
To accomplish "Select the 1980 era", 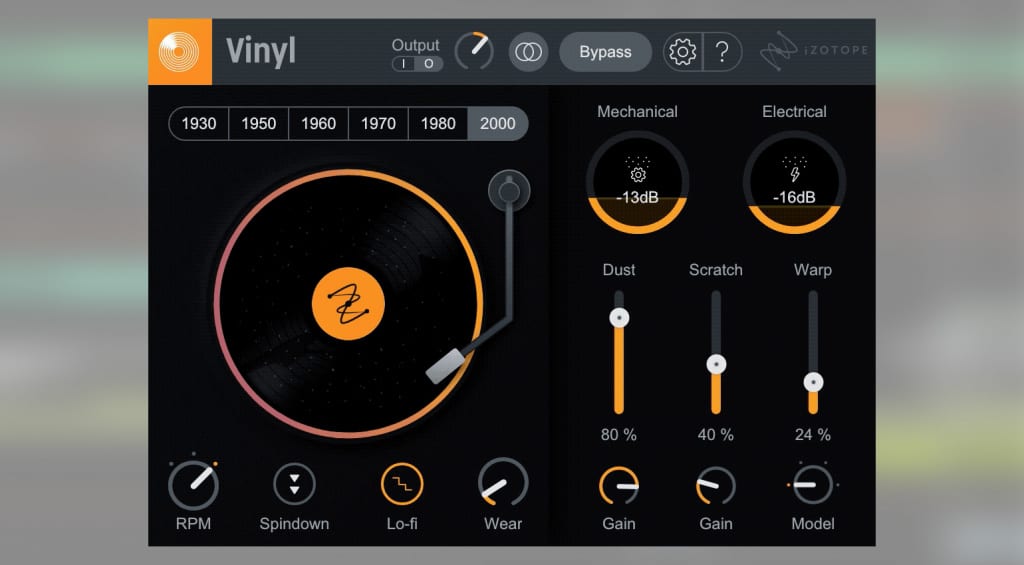I will pos(438,123).
